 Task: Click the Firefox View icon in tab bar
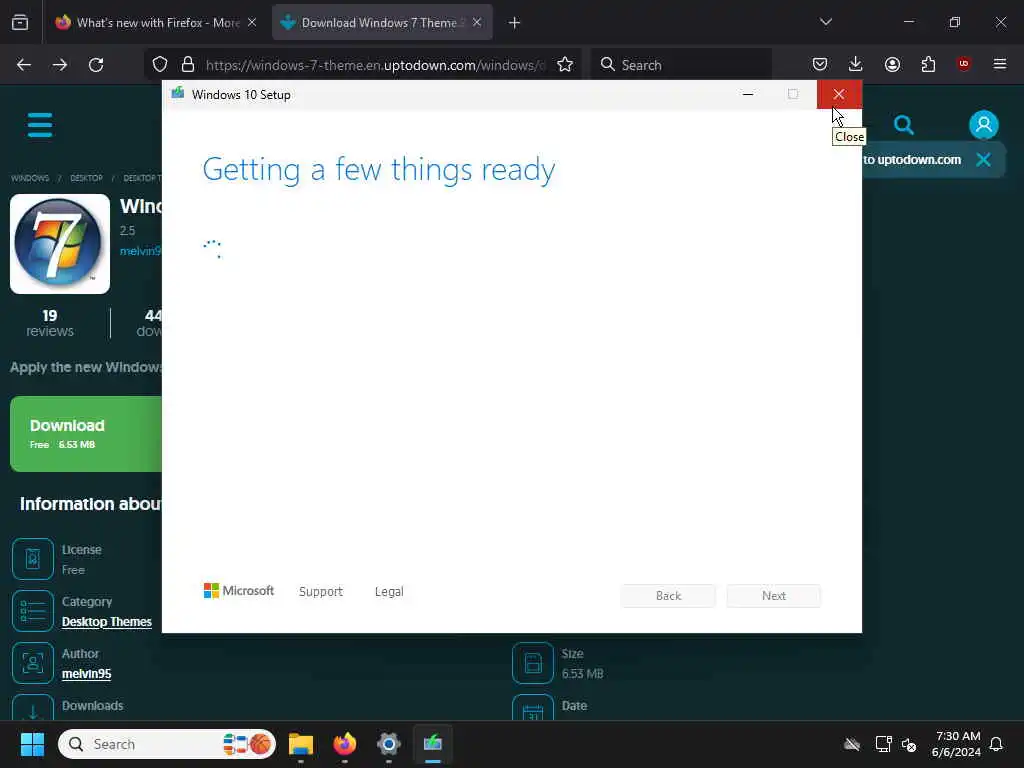click(x=20, y=22)
